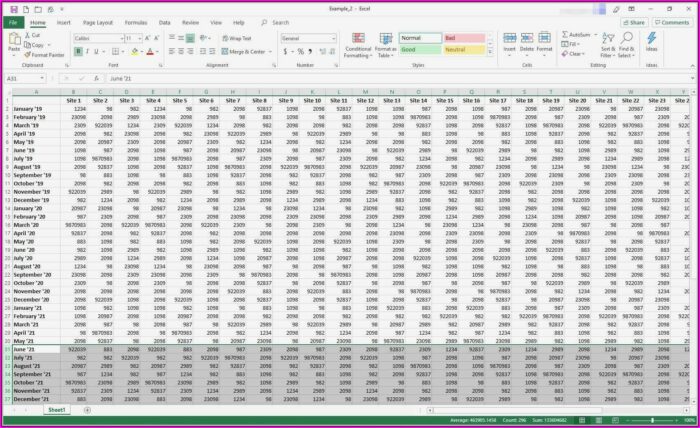The image size is (700, 428).
Task: Click the Open folder icon in quick access toolbar
Action: pyautogui.click(x=38, y=9)
